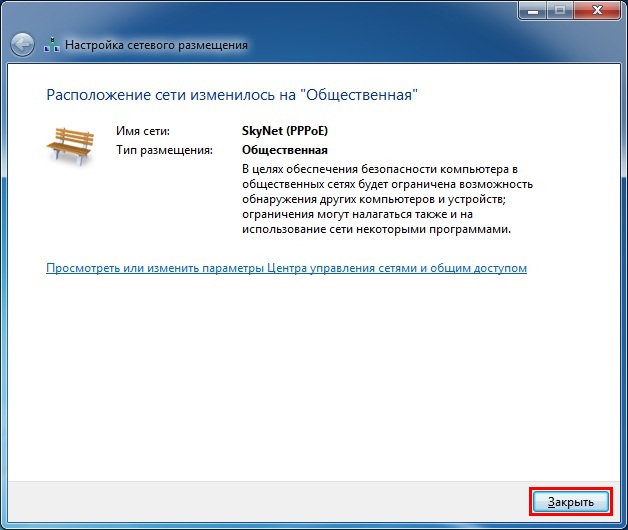This screenshot has width=628, height=530.
Task: Click the network icon in the title bar
Action: coord(52,45)
